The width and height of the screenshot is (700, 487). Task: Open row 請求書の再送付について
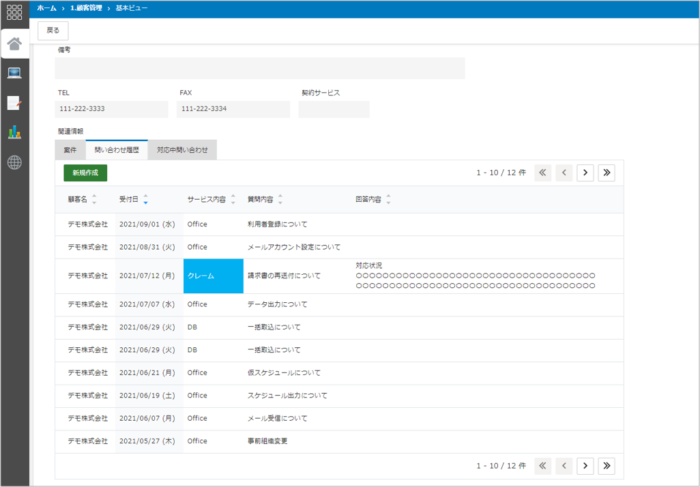(339, 276)
